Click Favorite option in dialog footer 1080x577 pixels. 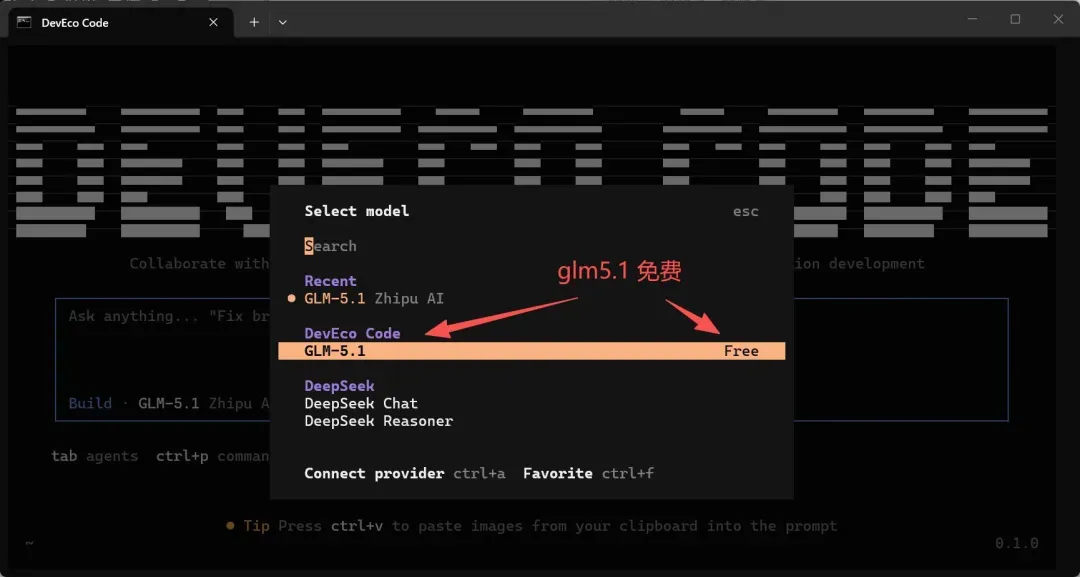coord(588,474)
